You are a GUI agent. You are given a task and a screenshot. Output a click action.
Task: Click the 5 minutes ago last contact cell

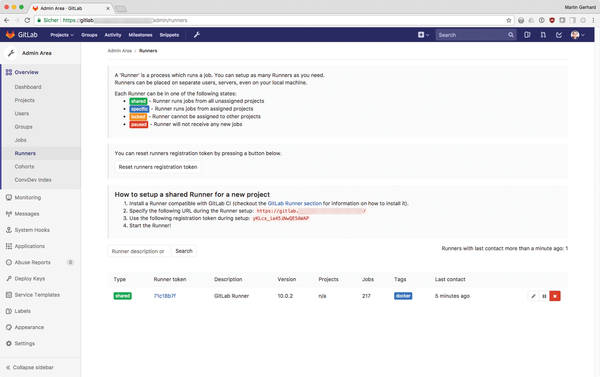[x=452, y=296]
